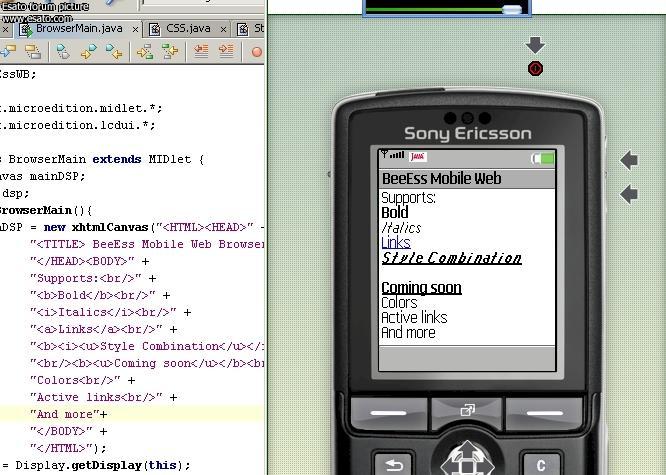Click the "<a>Links</a><br/>" code line
Viewport: 666px width, 475px height.
tap(104, 329)
